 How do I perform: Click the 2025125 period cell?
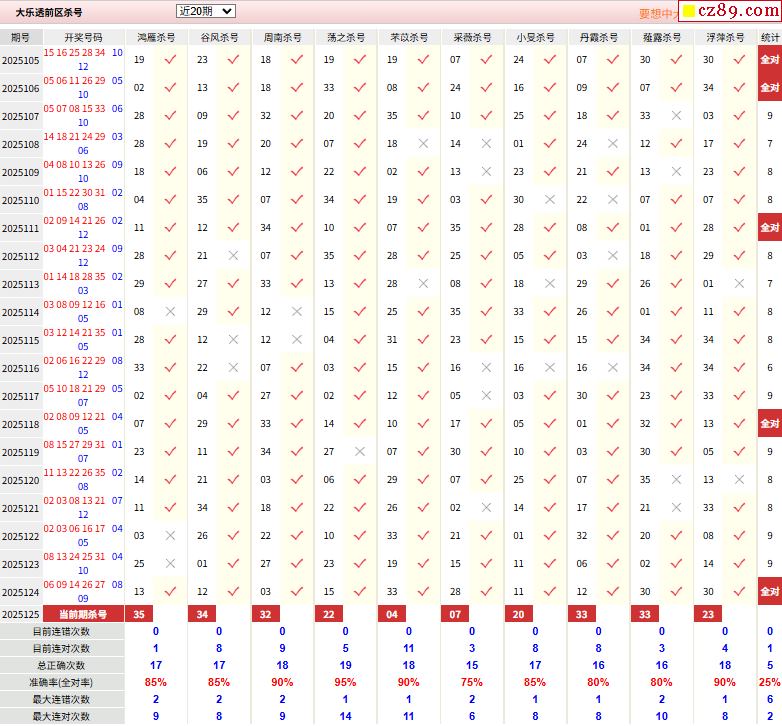click(x=20, y=614)
